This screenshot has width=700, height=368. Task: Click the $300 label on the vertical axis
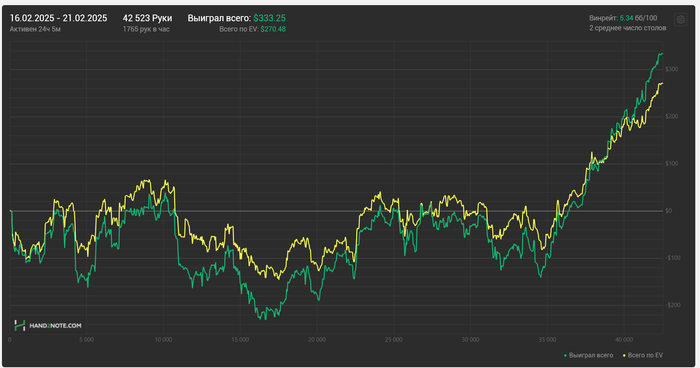tap(671, 69)
